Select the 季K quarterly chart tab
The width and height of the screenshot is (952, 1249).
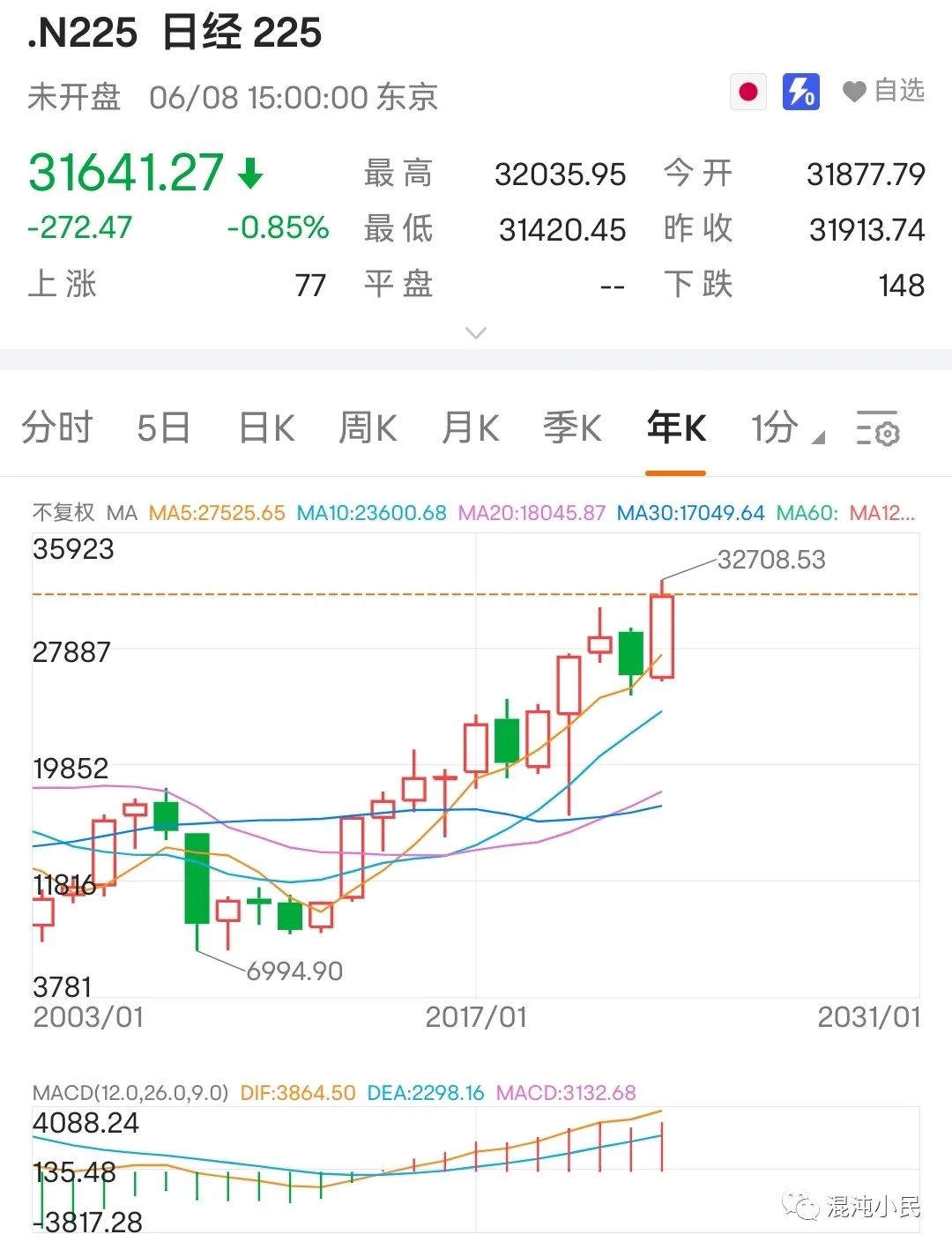click(x=573, y=428)
